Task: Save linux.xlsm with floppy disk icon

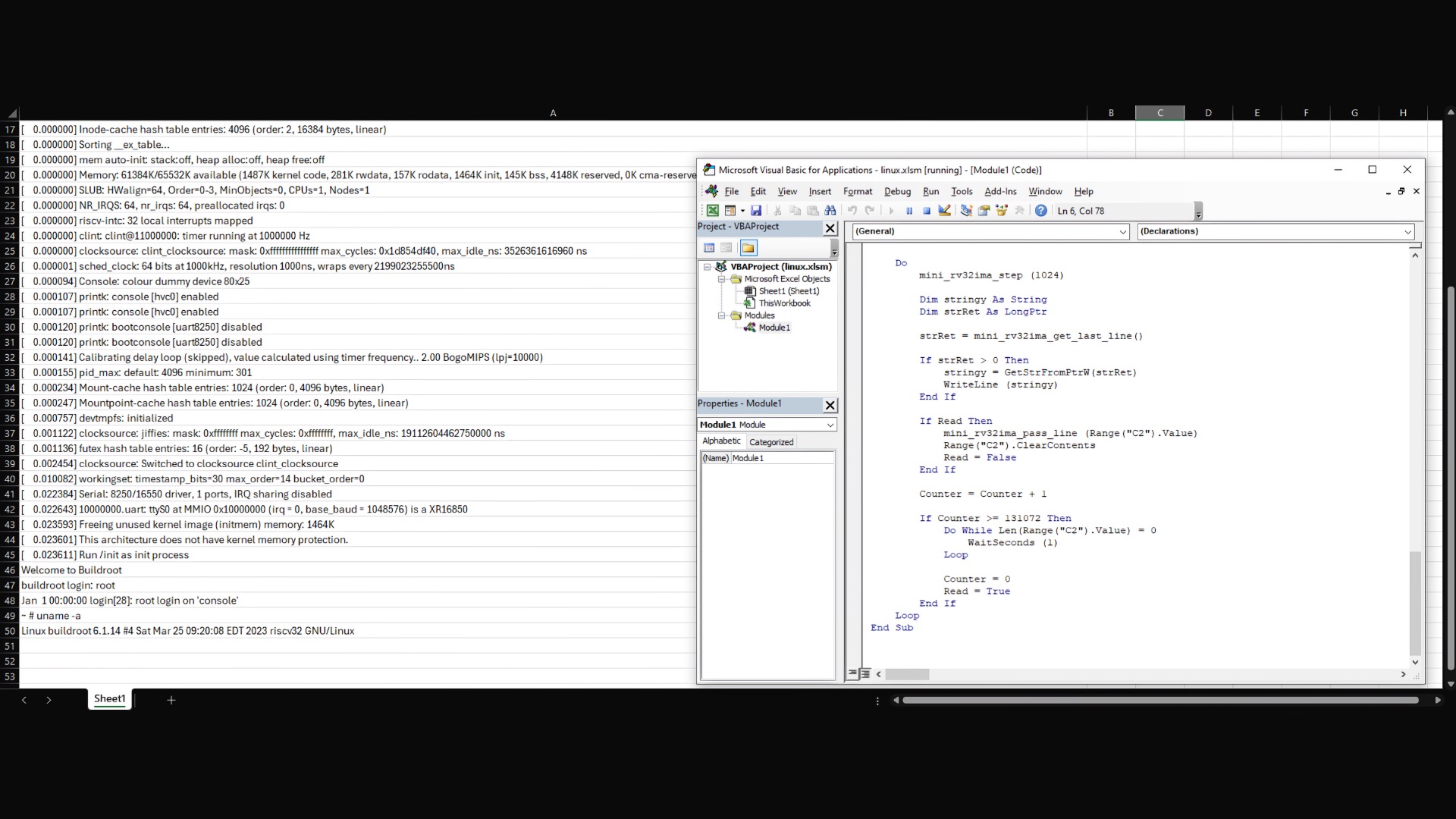Action: coord(756,211)
